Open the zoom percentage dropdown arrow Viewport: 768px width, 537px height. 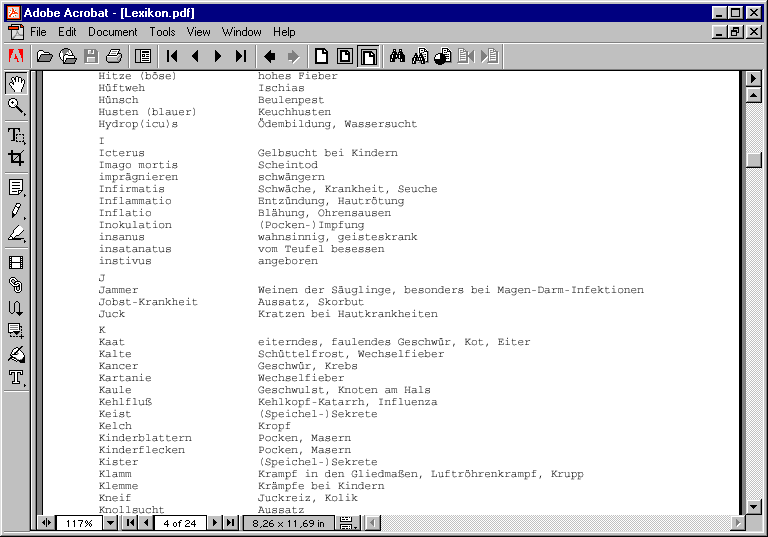[111, 523]
